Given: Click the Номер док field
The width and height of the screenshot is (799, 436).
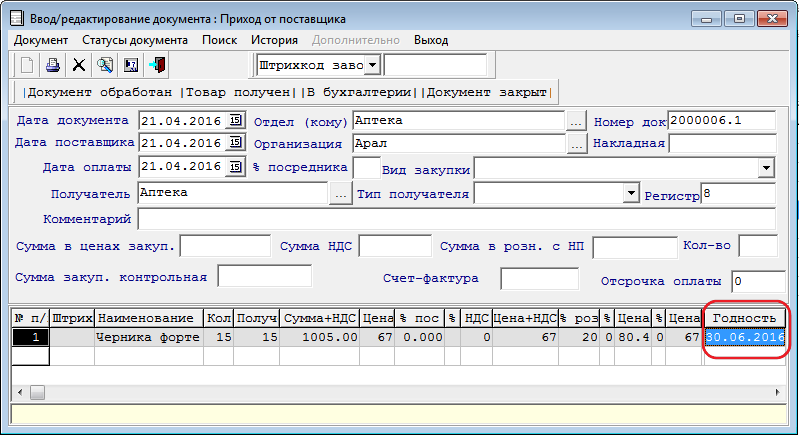Looking at the screenshot, I should coord(722,121).
